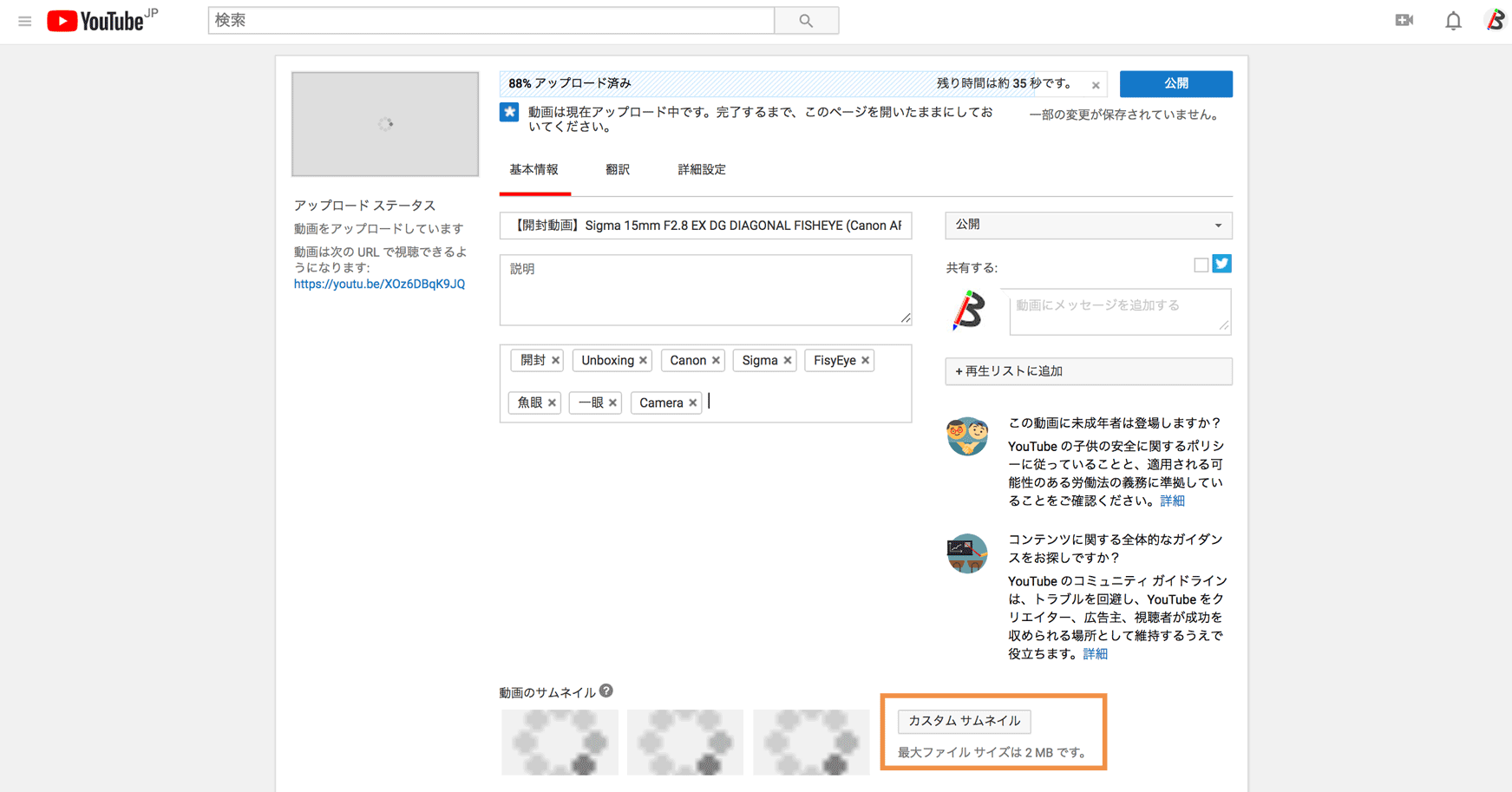The image size is (1512, 792).
Task: Switch to the 詳細設定 tab
Action: (x=702, y=170)
